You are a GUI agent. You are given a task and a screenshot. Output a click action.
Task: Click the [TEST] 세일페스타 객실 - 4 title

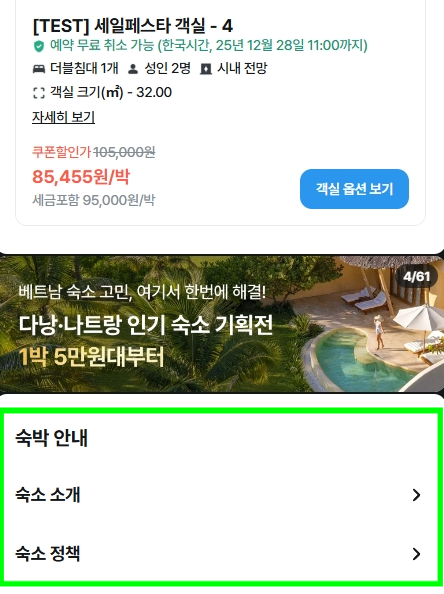(x=133, y=26)
